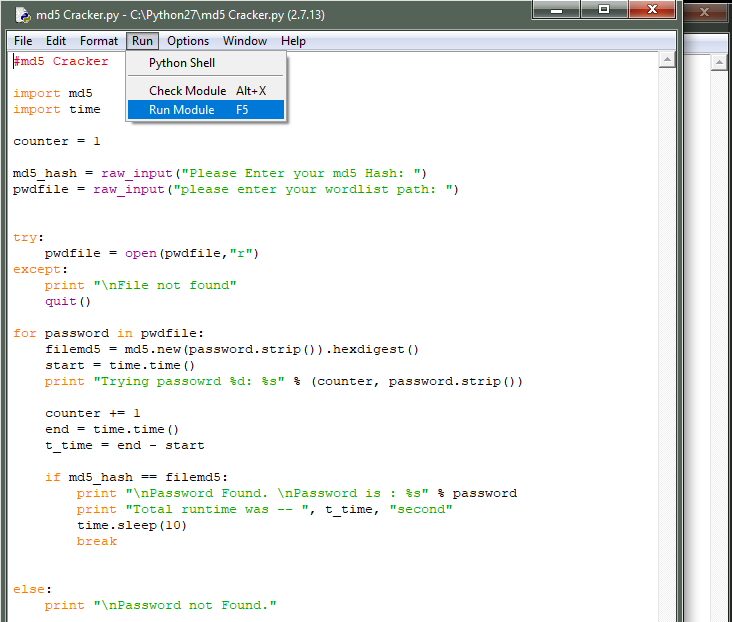The image size is (732, 622).
Task: Close the md5 Cracker.py window
Action: pyautogui.click(x=652, y=10)
